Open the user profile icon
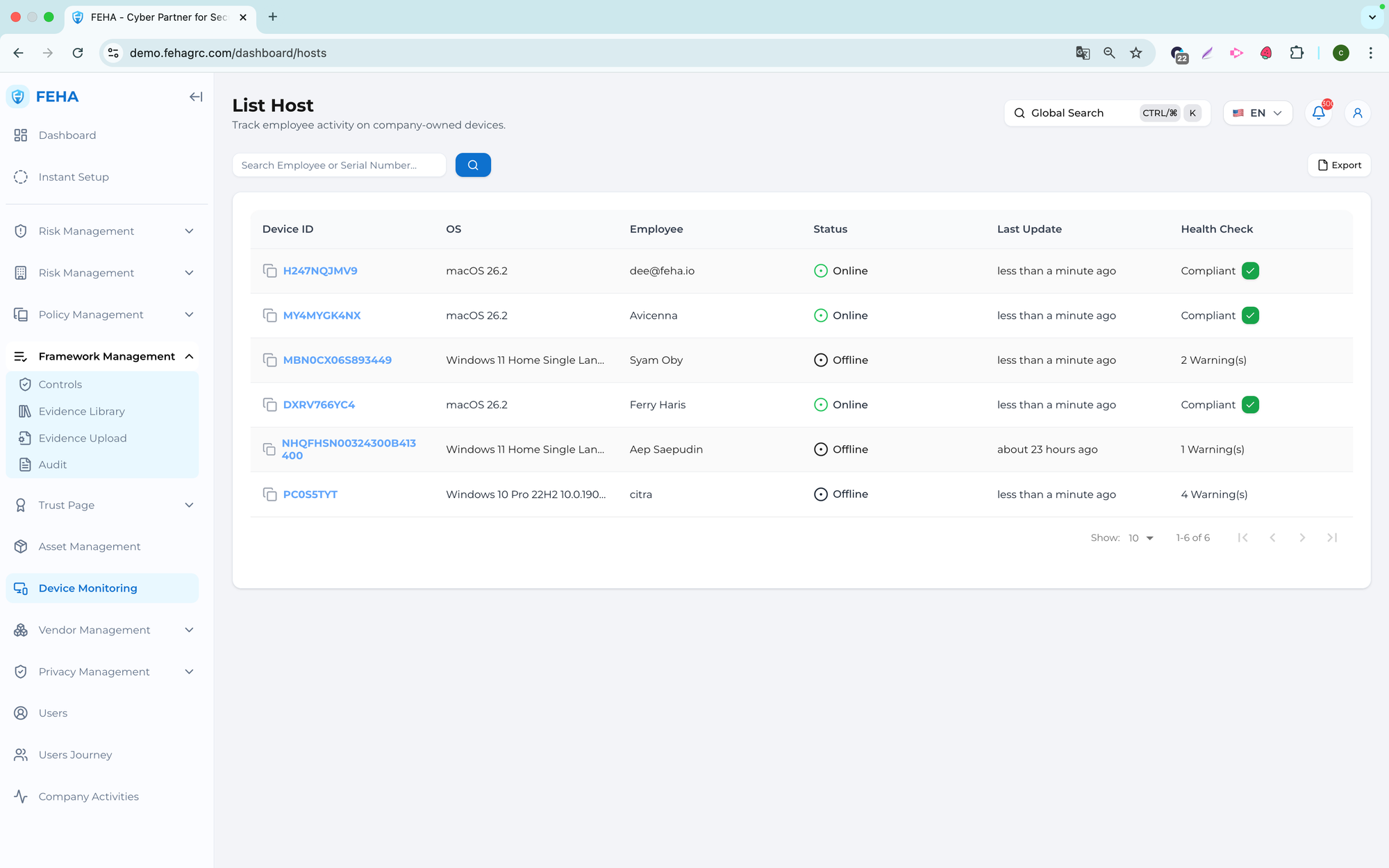 [x=1357, y=112]
